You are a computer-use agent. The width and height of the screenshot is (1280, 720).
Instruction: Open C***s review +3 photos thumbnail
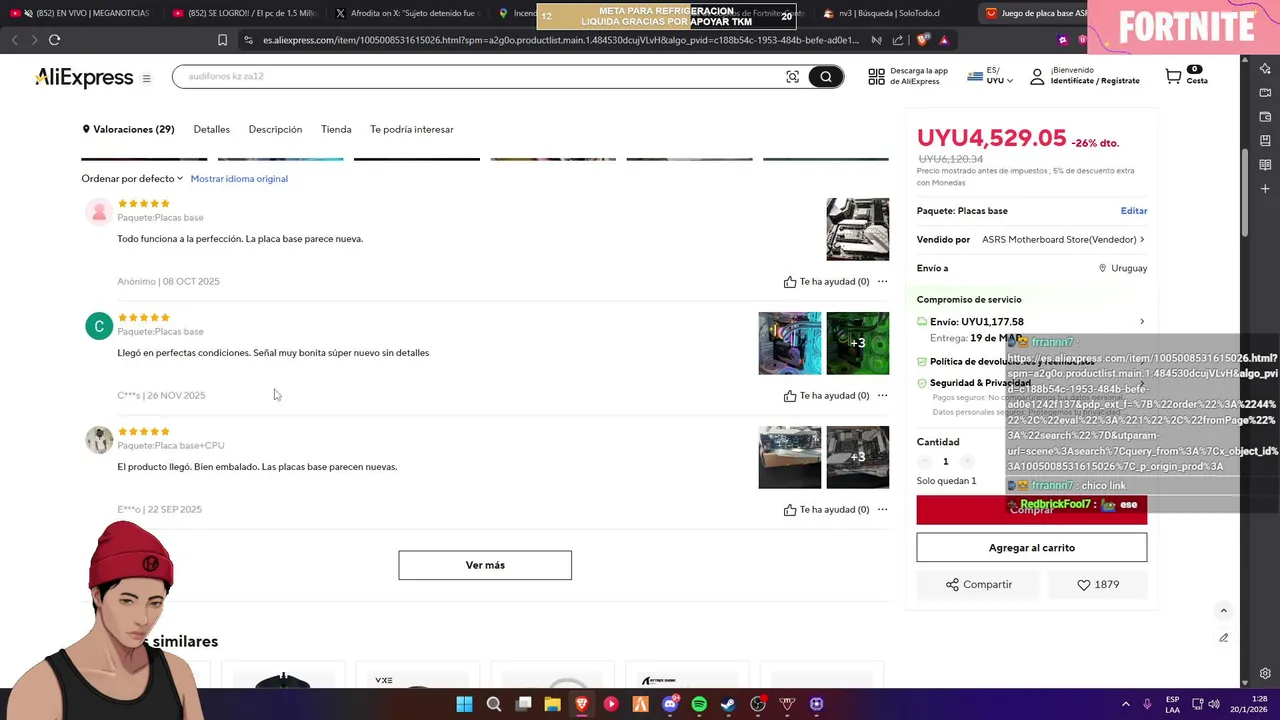coord(858,343)
